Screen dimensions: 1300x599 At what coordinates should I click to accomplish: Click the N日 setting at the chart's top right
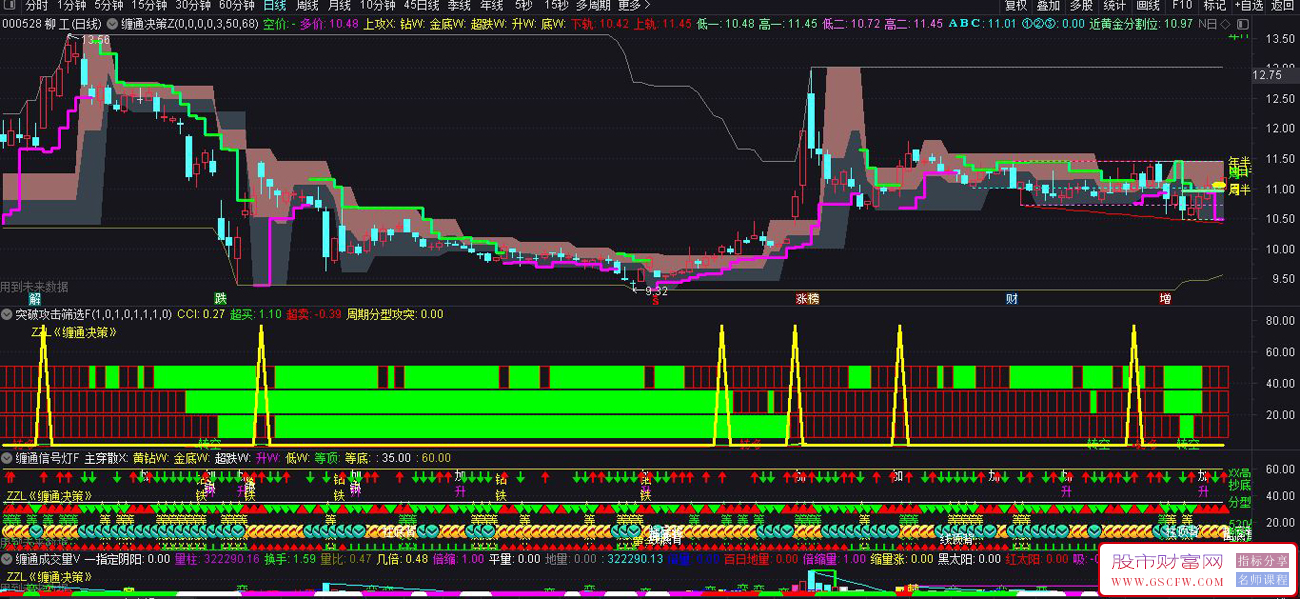(1210, 22)
